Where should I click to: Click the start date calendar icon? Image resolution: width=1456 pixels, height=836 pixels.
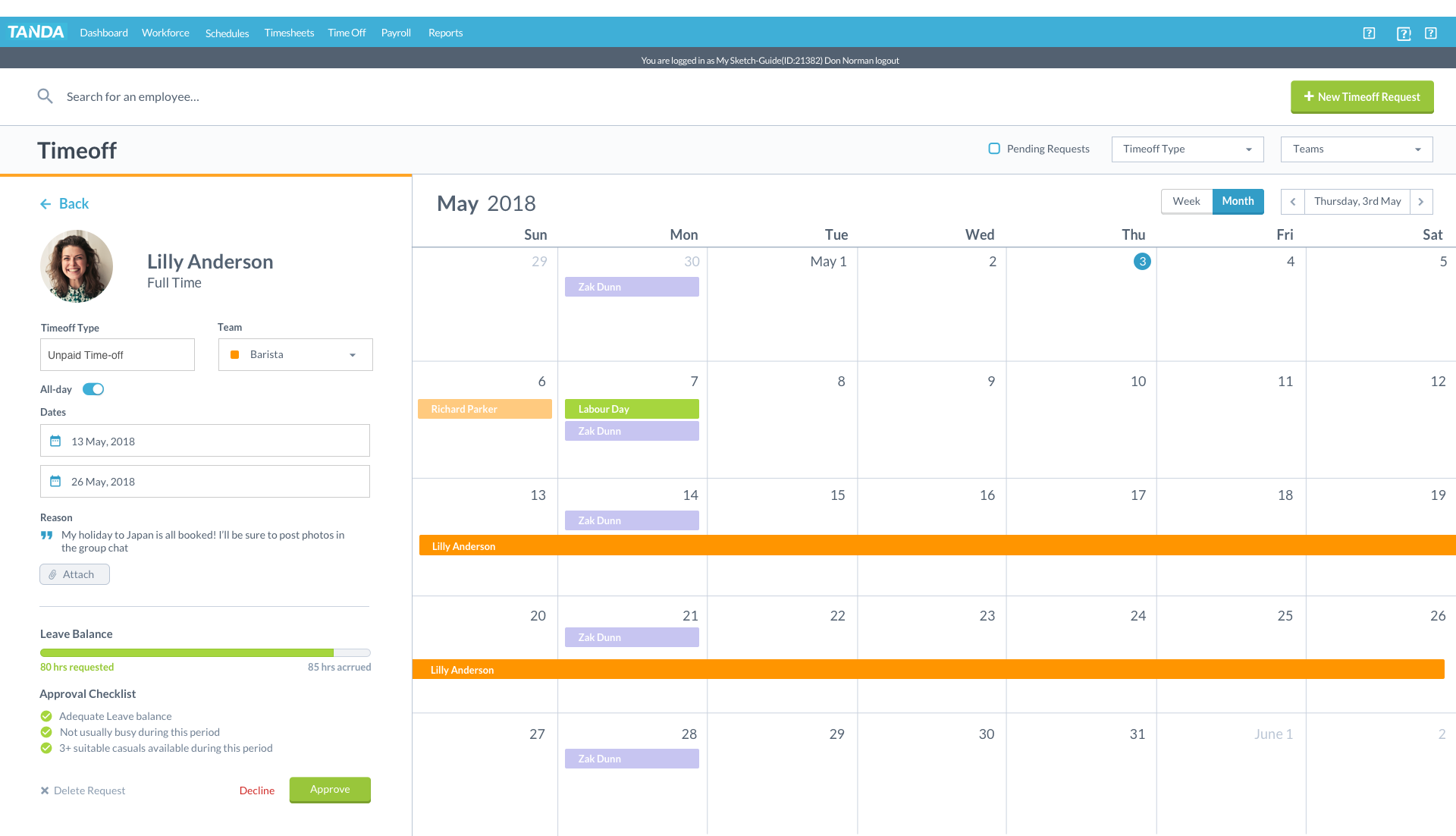(x=55, y=441)
